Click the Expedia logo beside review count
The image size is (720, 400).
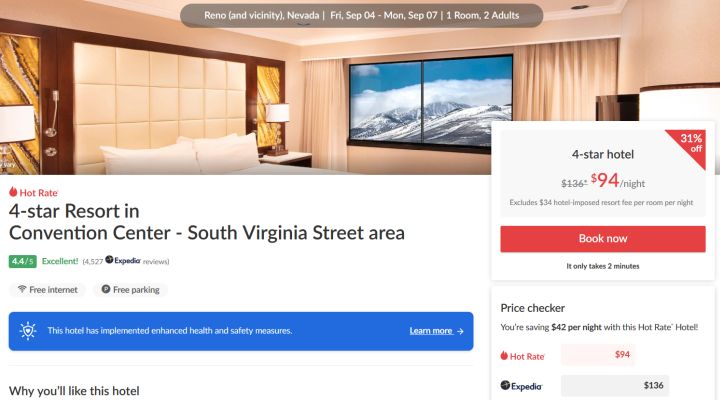coord(123,260)
